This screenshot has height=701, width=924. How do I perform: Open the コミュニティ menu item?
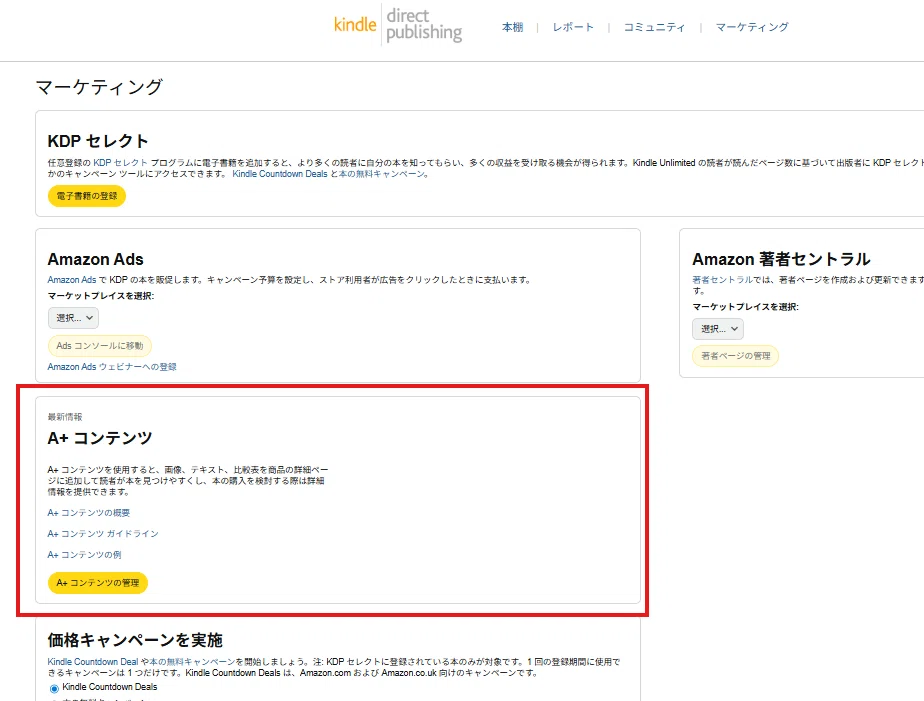[654, 27]
